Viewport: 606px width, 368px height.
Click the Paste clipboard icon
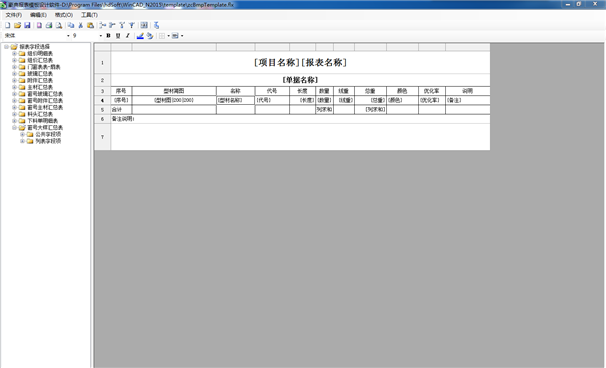click(90, 25)
